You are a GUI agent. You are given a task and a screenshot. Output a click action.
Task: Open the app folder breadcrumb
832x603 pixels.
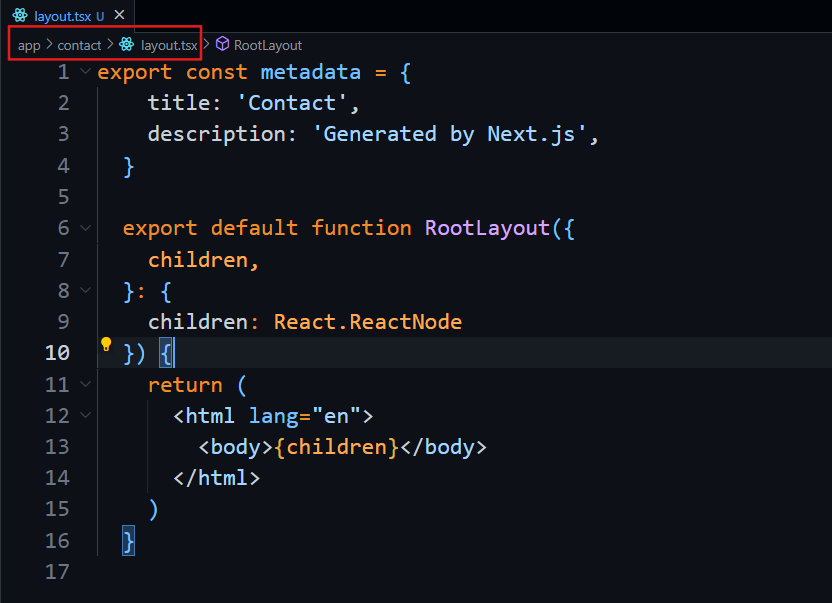(29, 45)
